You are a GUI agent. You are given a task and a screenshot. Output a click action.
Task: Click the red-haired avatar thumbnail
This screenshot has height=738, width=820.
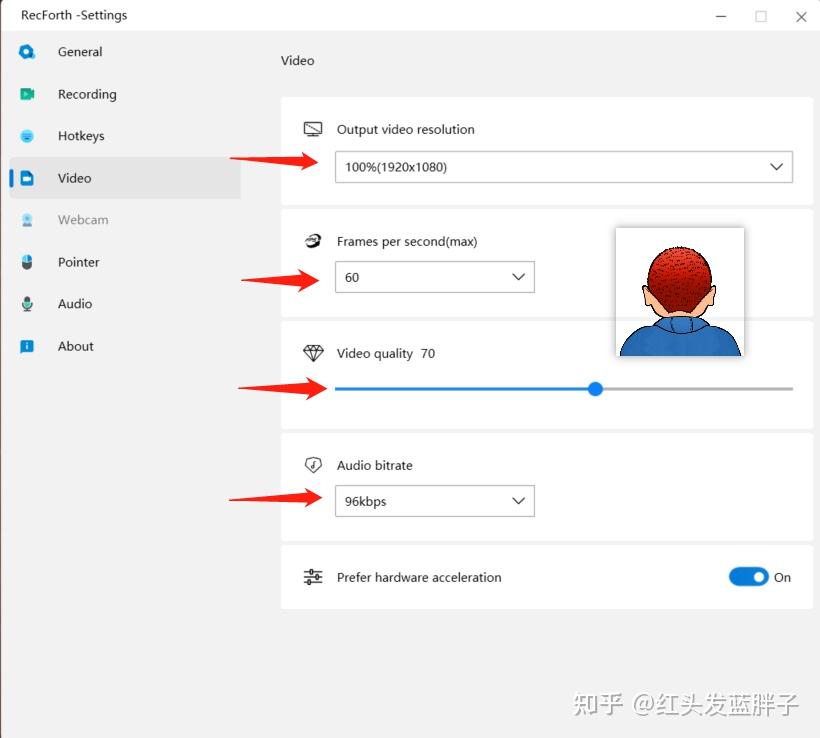pyautogui.click(x=680, y=292)
